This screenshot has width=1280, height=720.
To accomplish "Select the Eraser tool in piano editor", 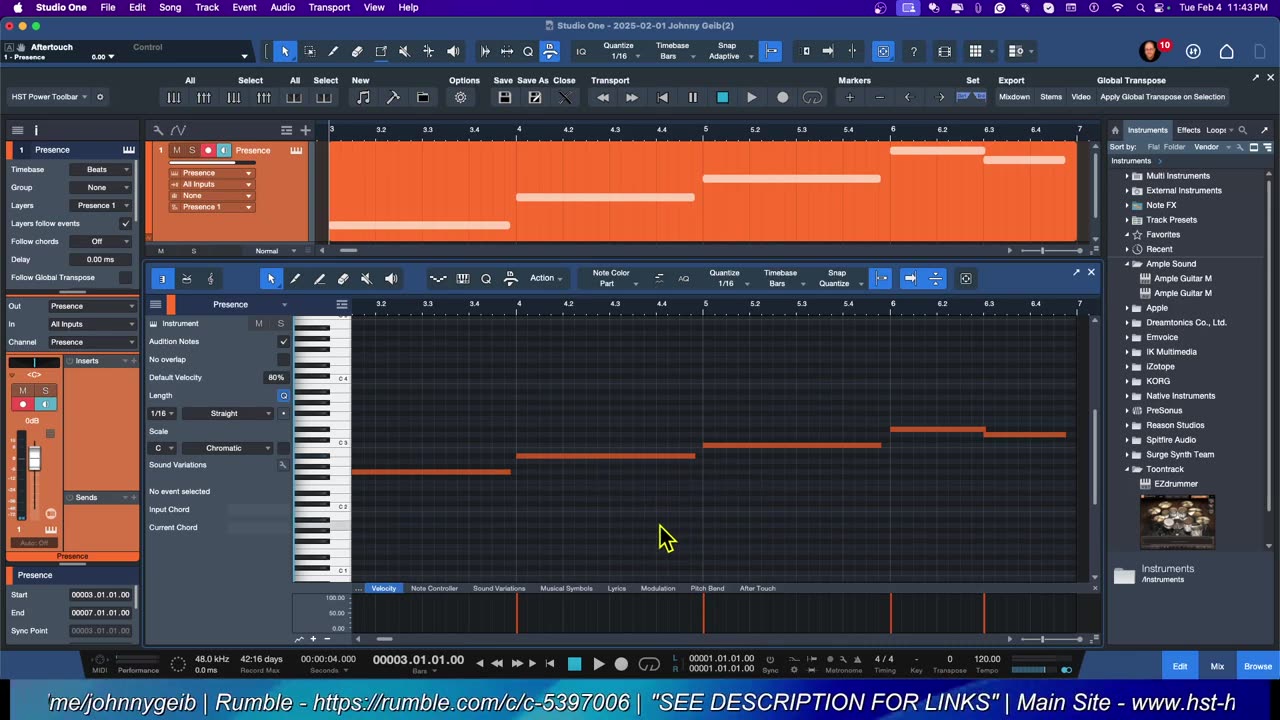I will click(343, 279).
